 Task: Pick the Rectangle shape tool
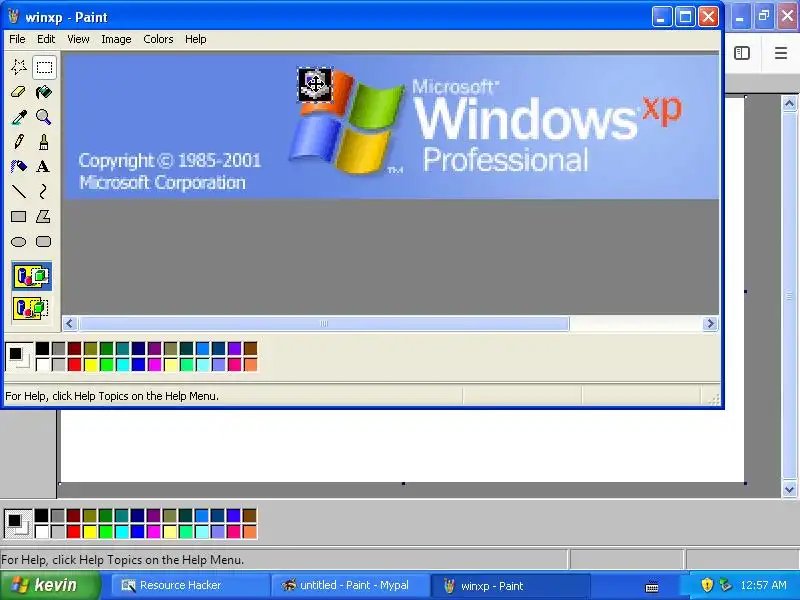click(x=19, y=216)
